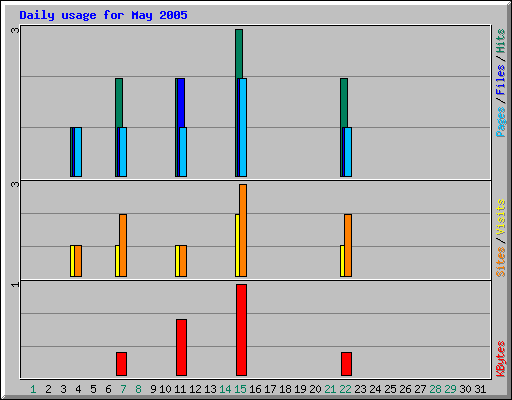Image resolution: width=512 pixels, height=400 pixels.
Task: Click the day '10' label on the x-axis
Action: [165, 389]
